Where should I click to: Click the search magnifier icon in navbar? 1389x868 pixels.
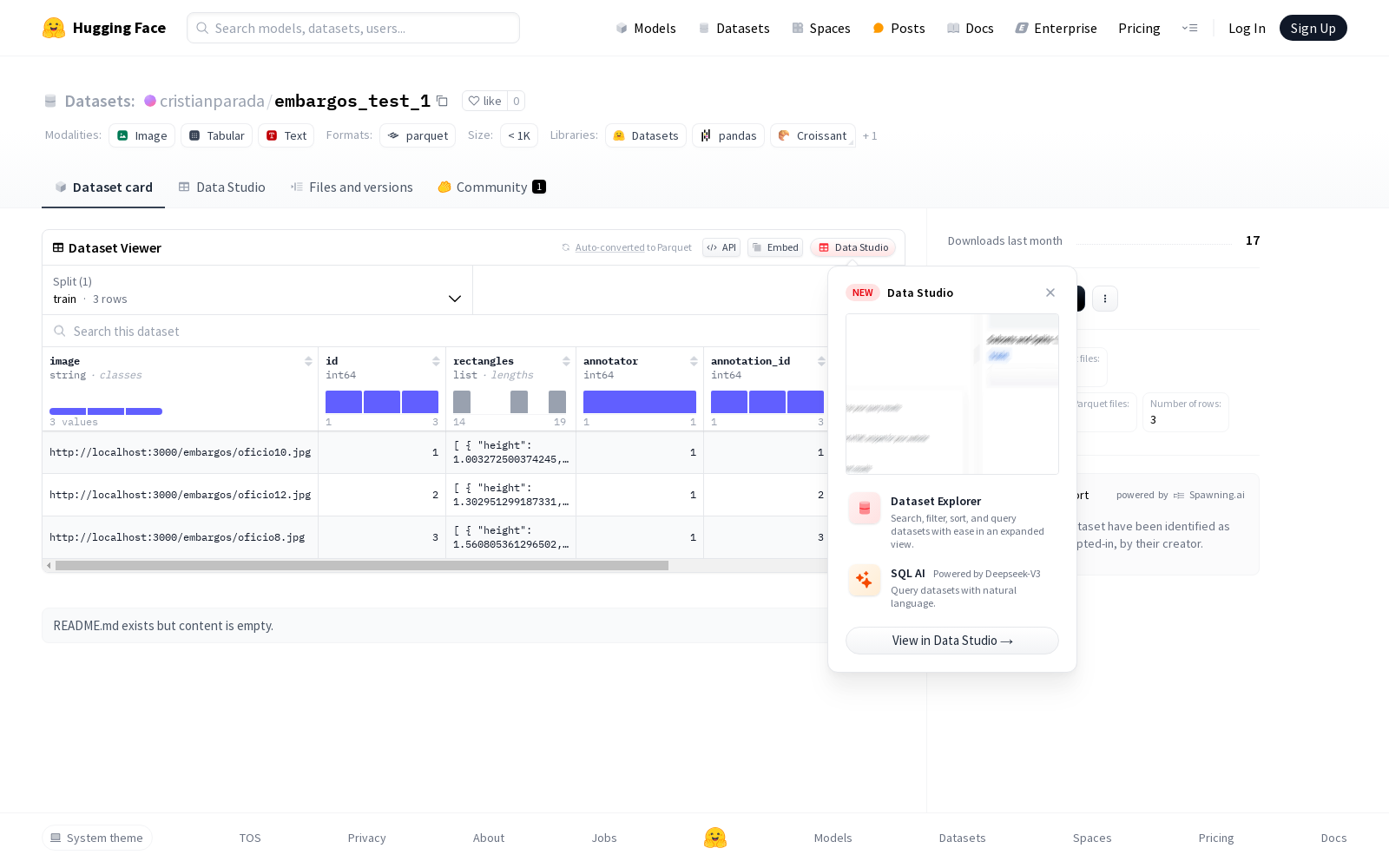pos(202,28)
